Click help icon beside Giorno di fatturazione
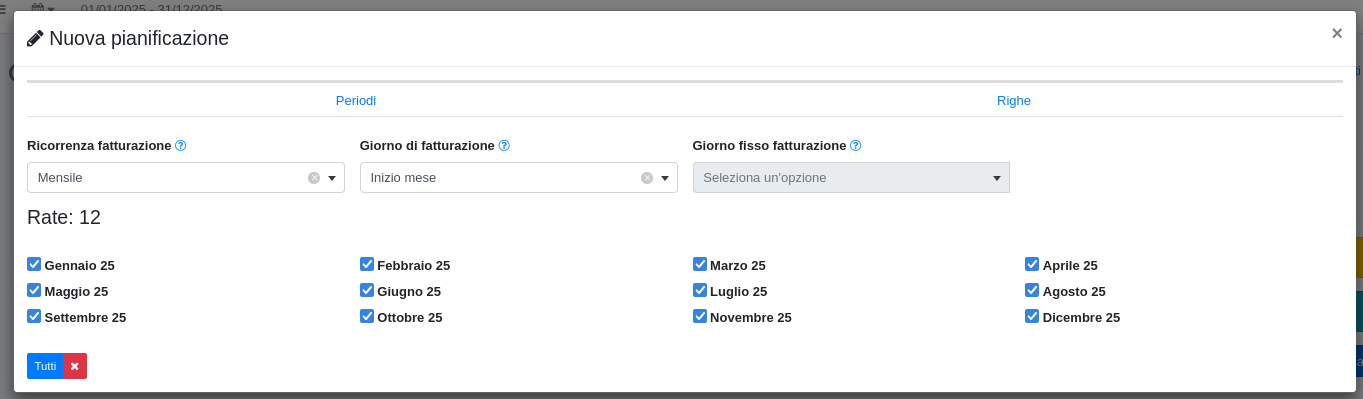 click(504, 145)
